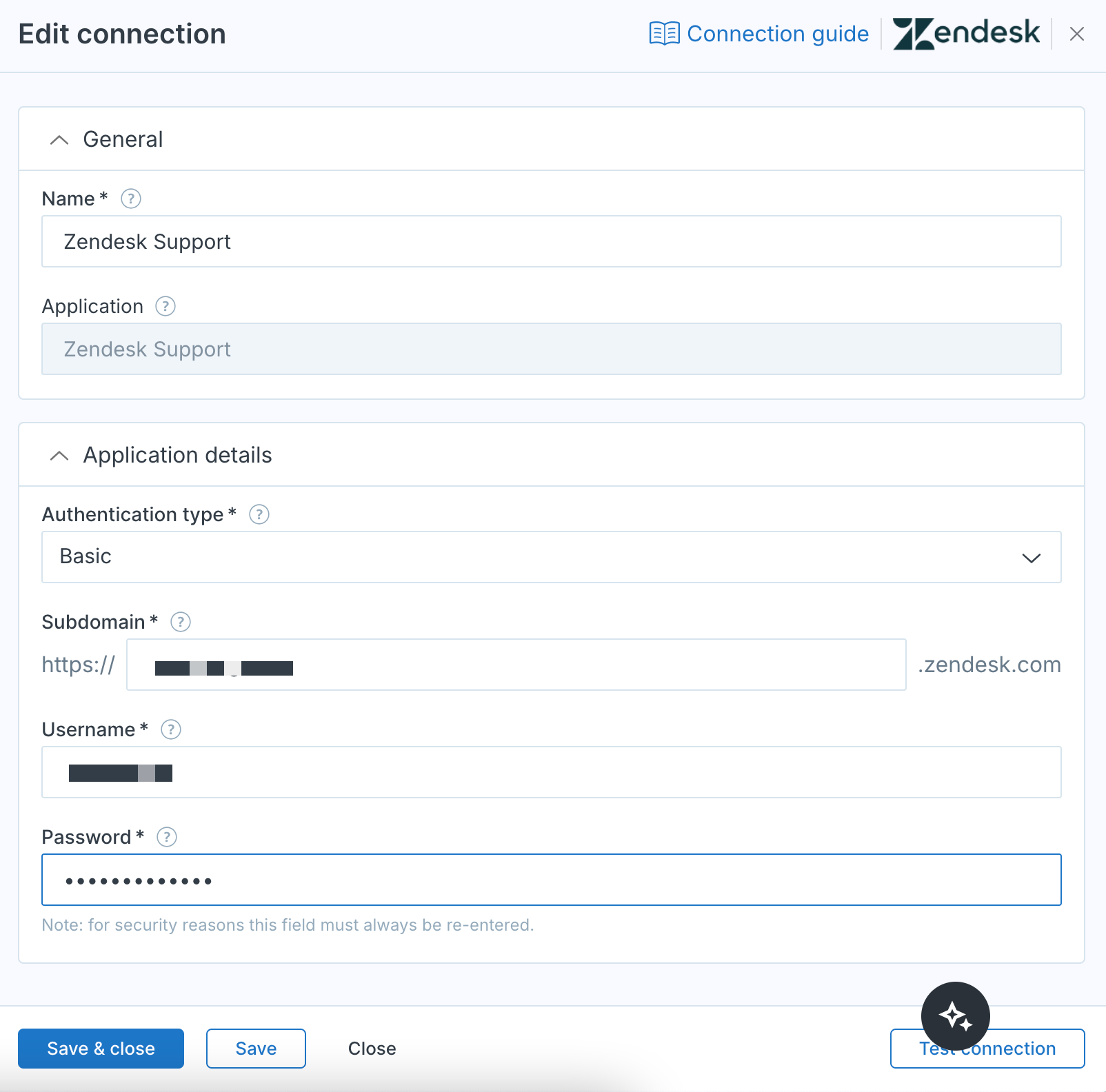Click the Password help icon
The width and height of the screenshot is (1106, 1092).
click(167, 837)
